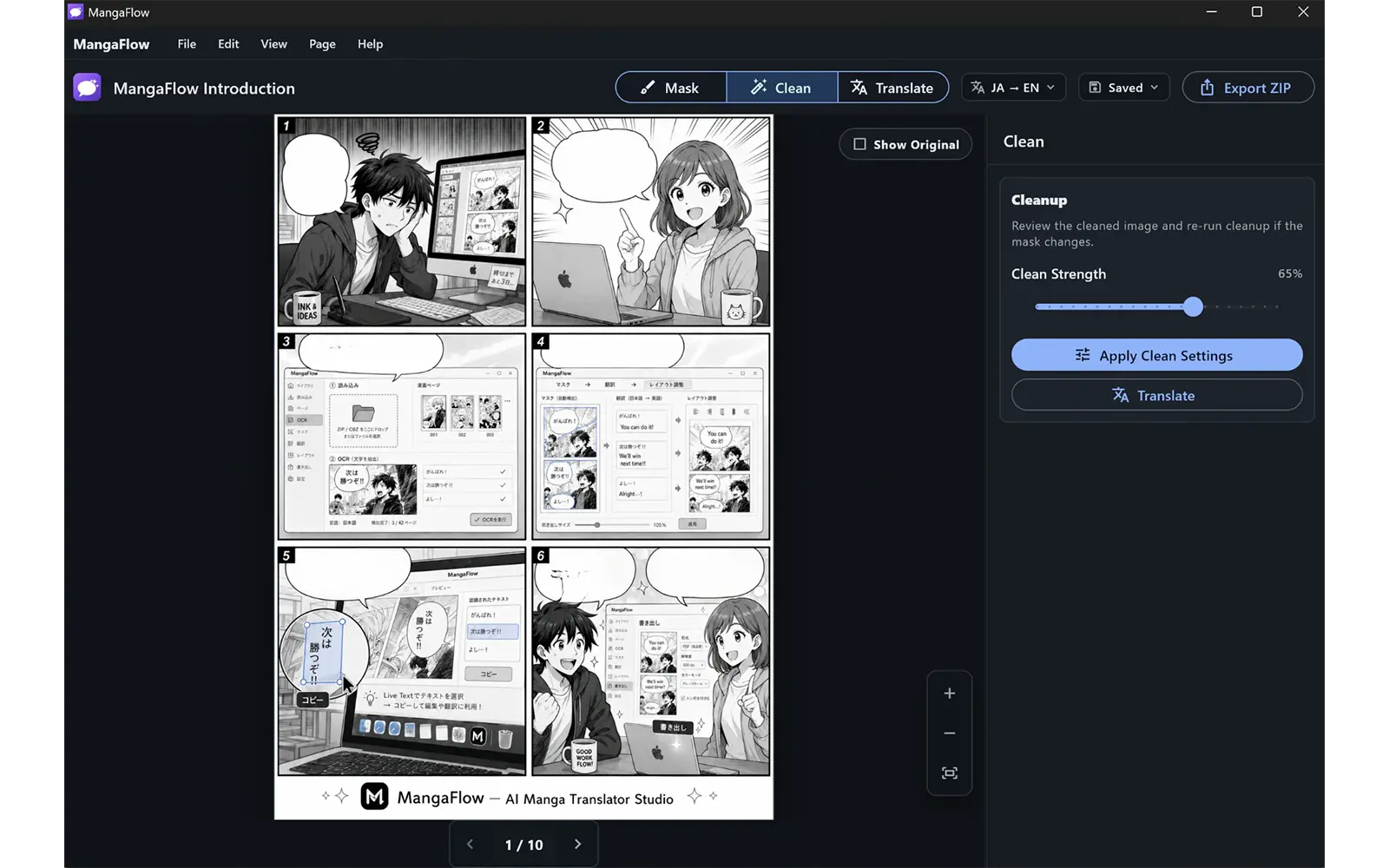
Task: Click the page indicator 1 / 10
Action: coord(523,845)
